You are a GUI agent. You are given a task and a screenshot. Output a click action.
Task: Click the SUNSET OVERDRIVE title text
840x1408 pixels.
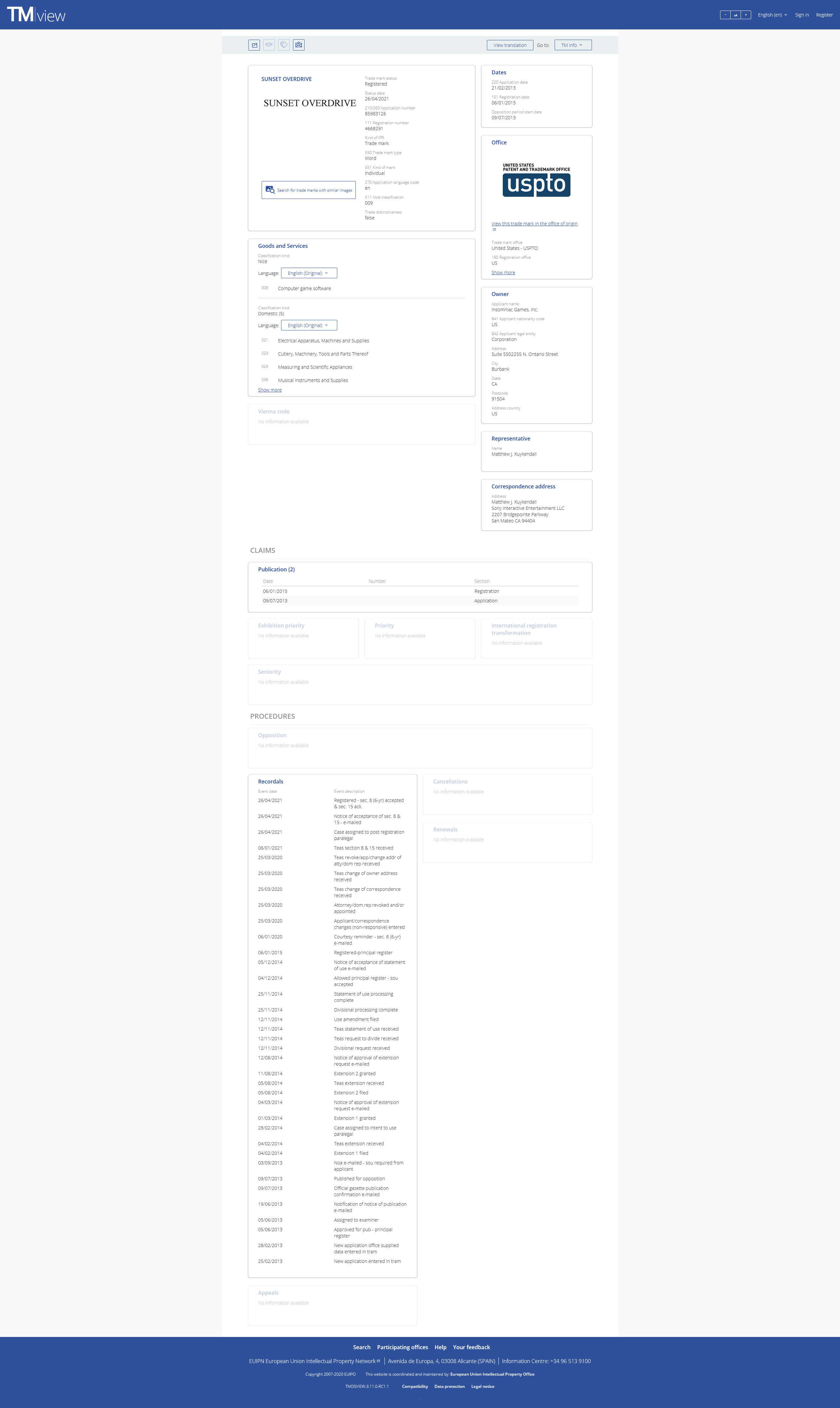pos(286,79)
